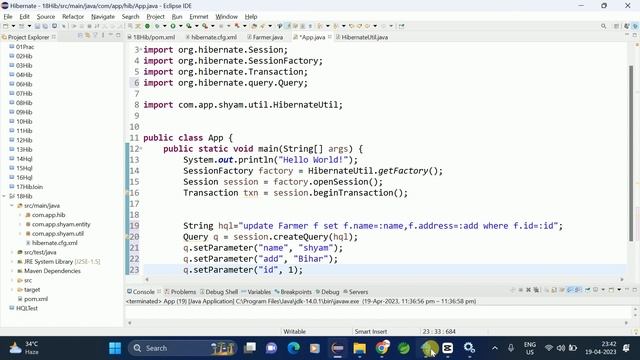Open Project Explorer view menu
Screen dimensions: 640x360
102,36
